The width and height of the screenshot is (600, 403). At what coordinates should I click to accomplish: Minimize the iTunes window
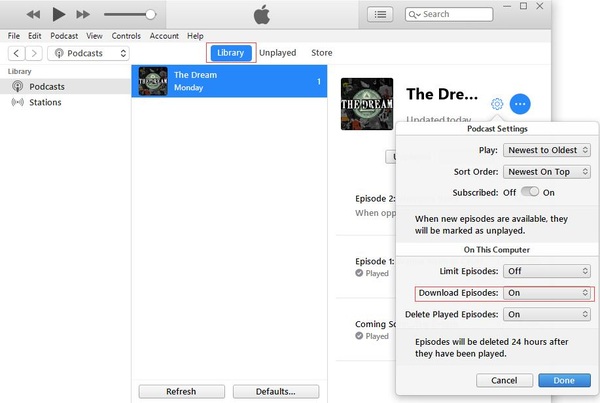tap(507, 6)
